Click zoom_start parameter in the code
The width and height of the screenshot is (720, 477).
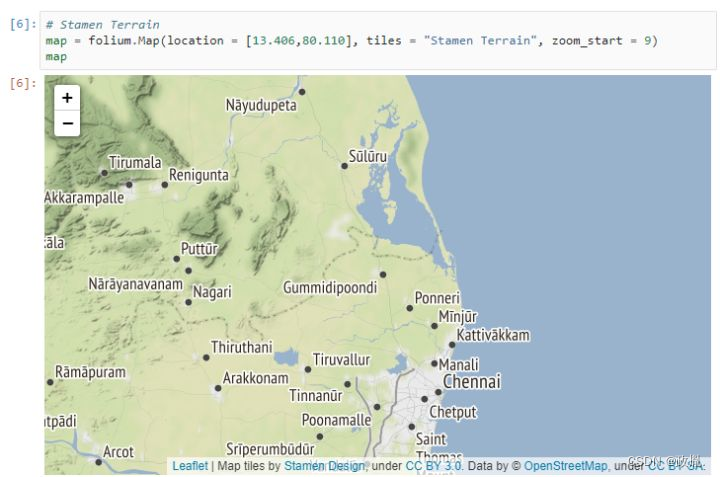click(x=586, y=40)
